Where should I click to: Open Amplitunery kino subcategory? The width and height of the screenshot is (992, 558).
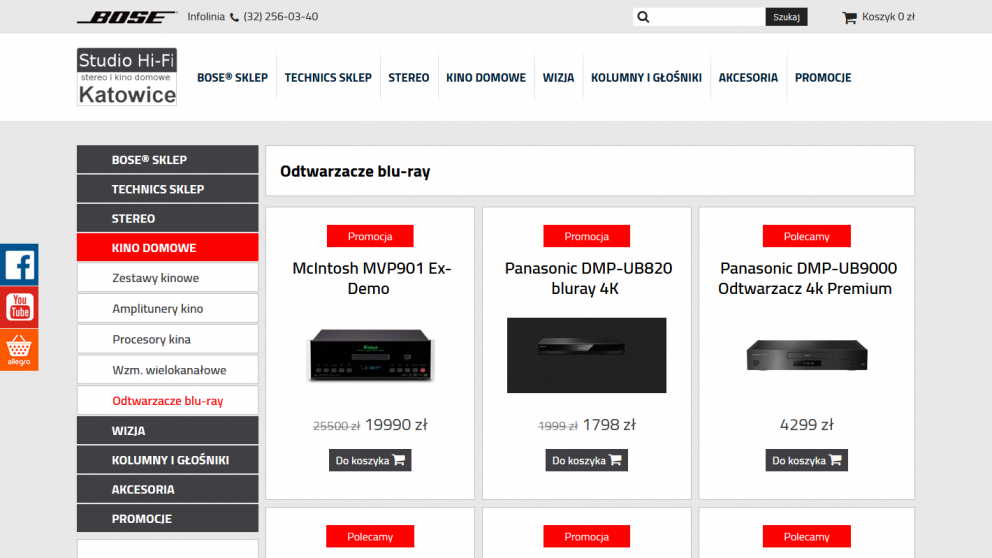(x=168, y=309)
